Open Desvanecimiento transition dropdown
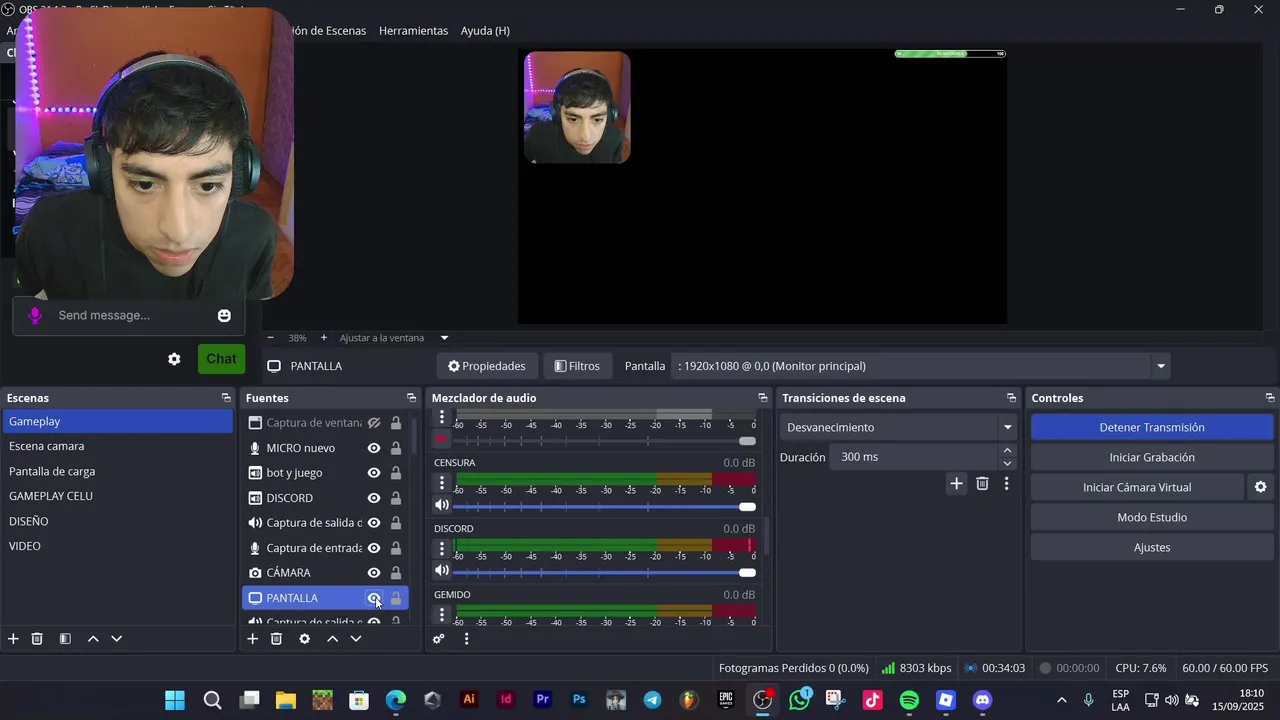The width and height of the screenshot is (1280, 720). pyautogui.click(x=898, y=427)
